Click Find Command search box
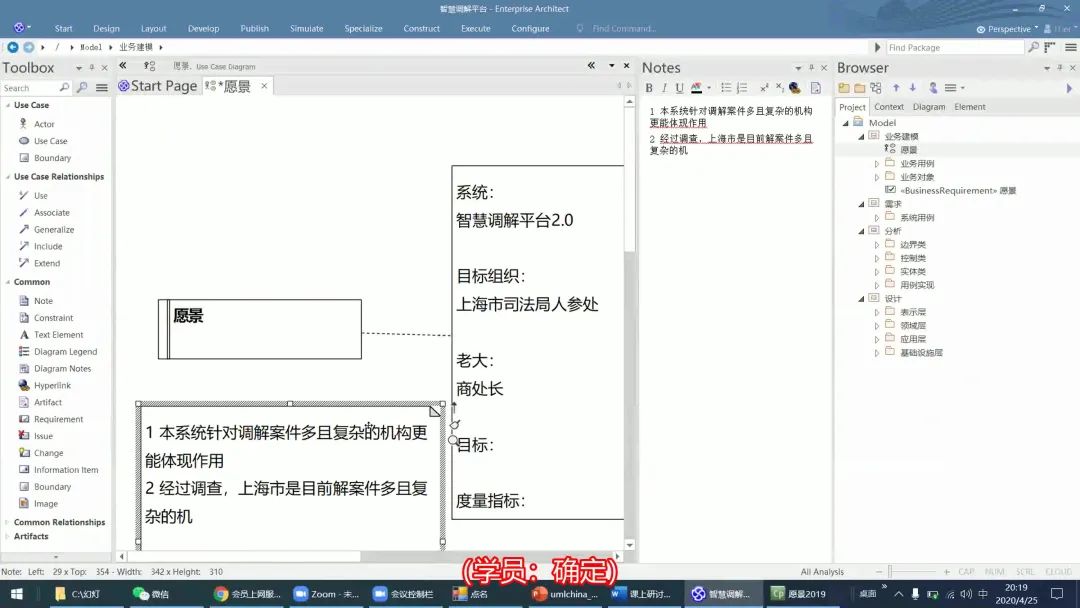The image size is (1080, 608). tap(623, 28)
